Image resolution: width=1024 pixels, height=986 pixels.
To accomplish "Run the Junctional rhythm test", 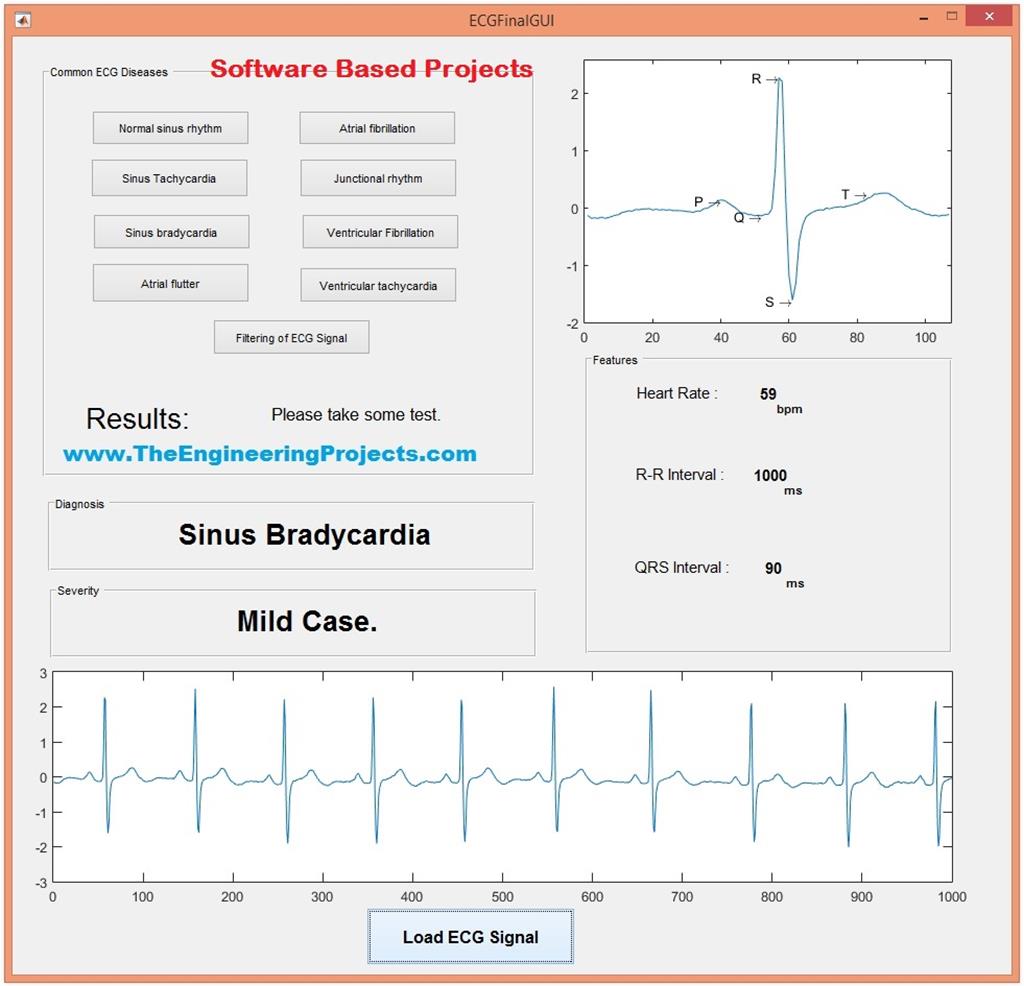I will tap(377, 177).
